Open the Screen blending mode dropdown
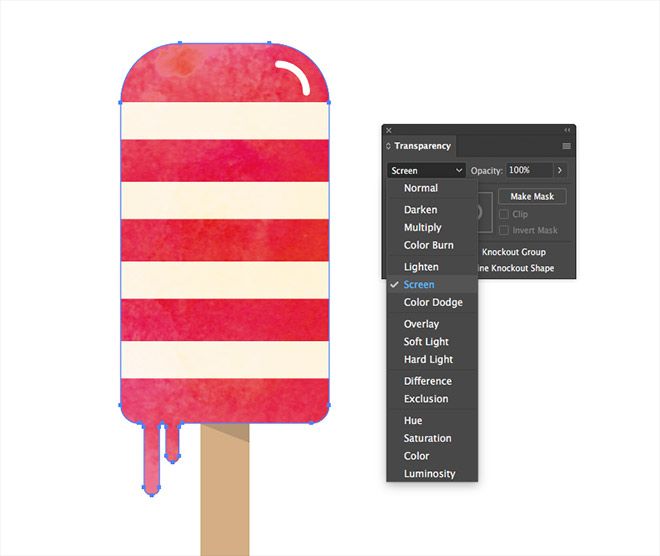Screen dimensions: 660x556 click(426, 170)
